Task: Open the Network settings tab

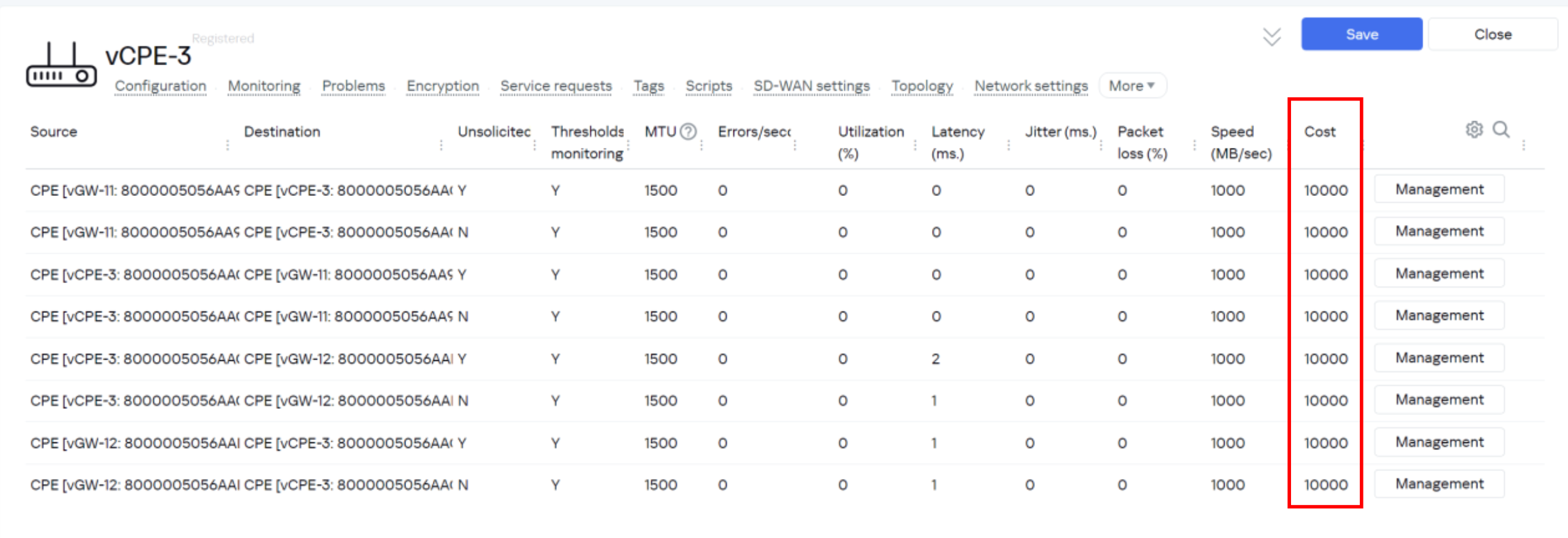Action: coord(1031,86)
